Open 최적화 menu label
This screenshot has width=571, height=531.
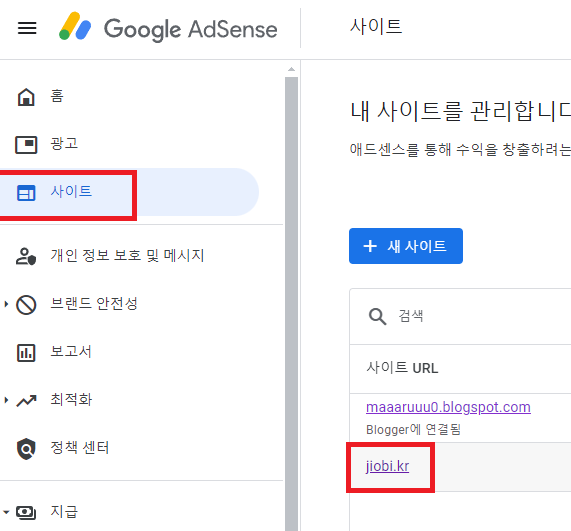(x=71, y=400)
